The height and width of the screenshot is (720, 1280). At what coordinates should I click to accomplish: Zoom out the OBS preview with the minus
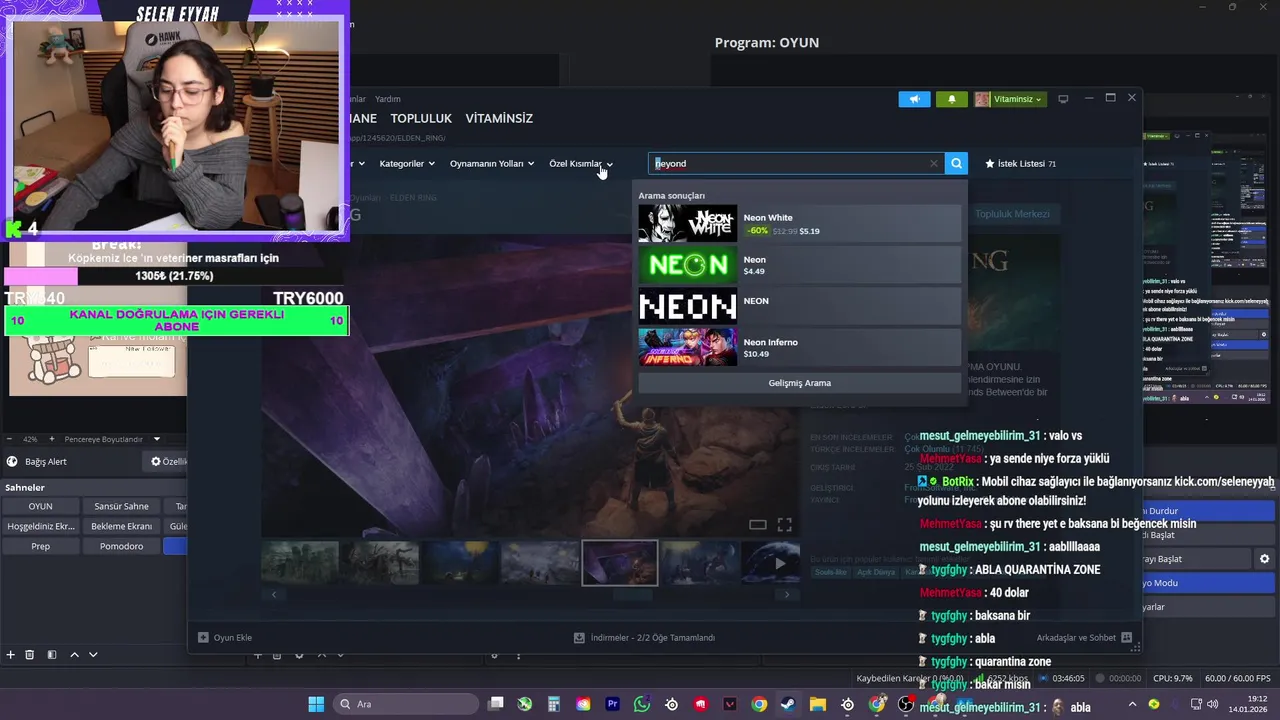(x=10, y=439)
